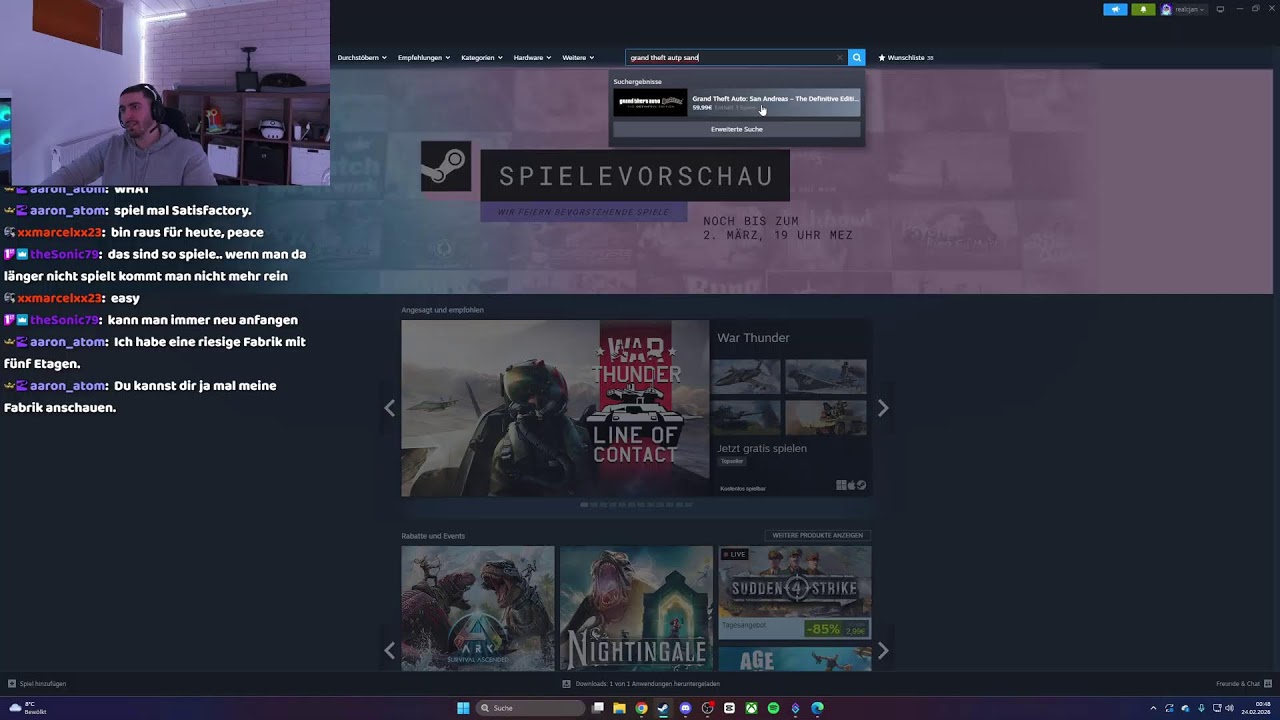Open Microsoft Edge from taskbar
Viewport: 1280px width, 720px height.
click(x=817, y=708)
